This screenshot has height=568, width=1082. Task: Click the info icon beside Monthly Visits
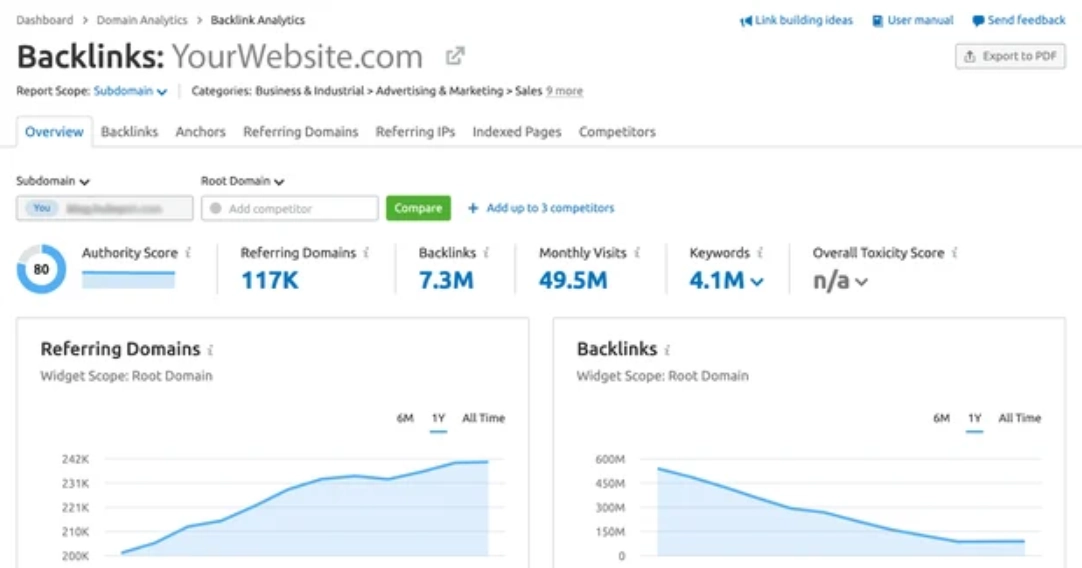pyautogui.click(x=637, y=254)
